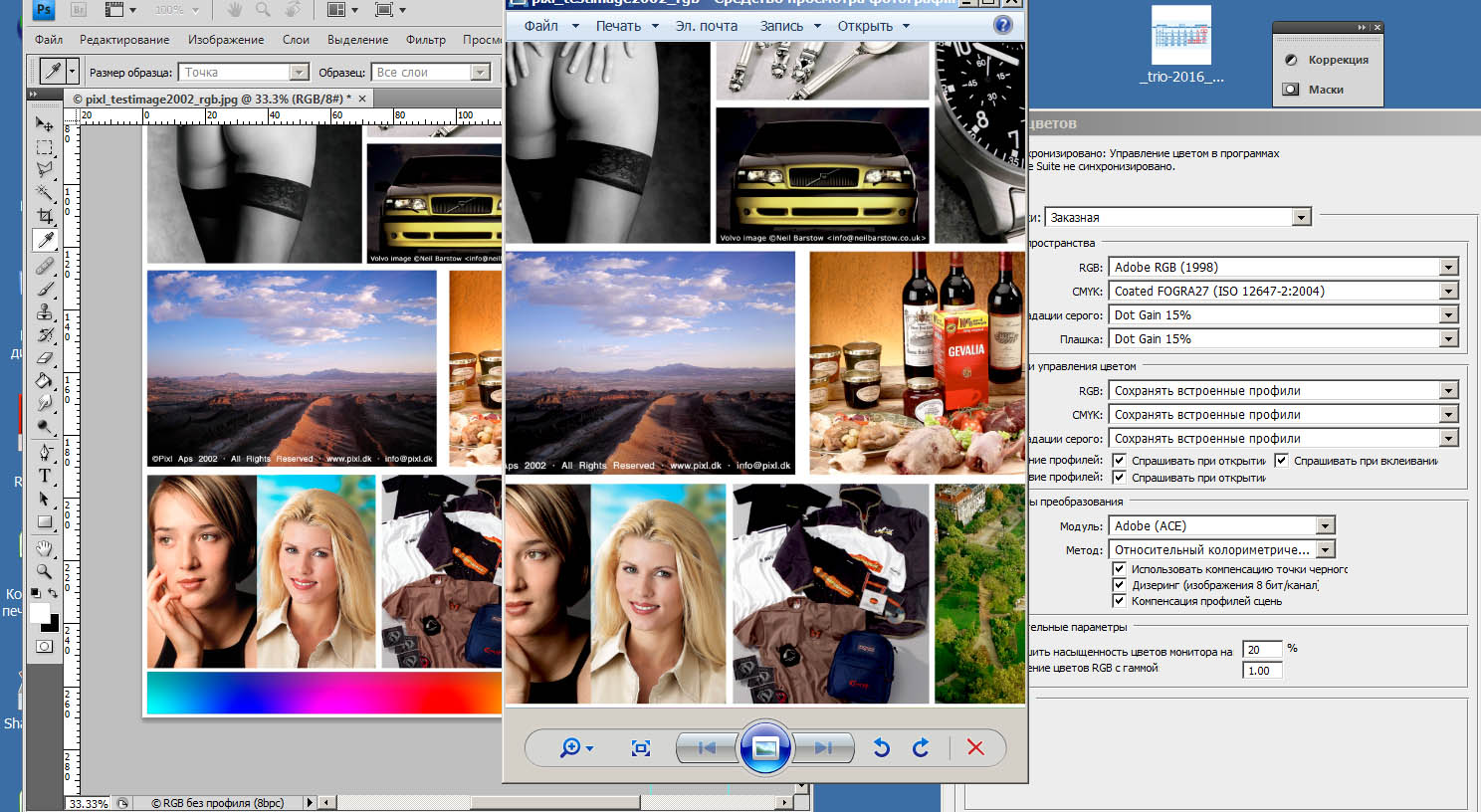Start slideshow with the round center button
The image size is (1481, 812).
point(764,747)
